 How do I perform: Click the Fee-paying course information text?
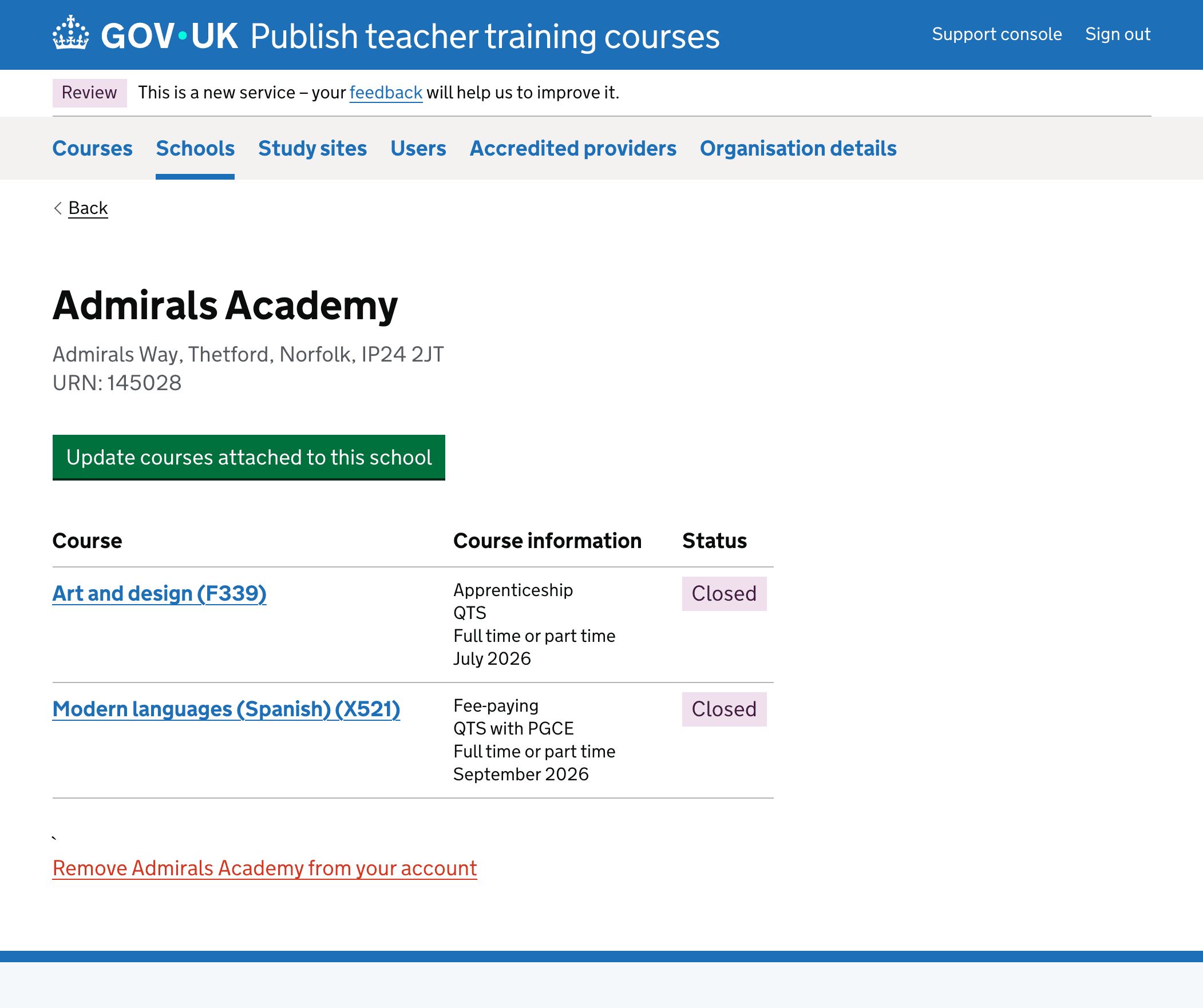pyautogui.click(x=496, y=705)
